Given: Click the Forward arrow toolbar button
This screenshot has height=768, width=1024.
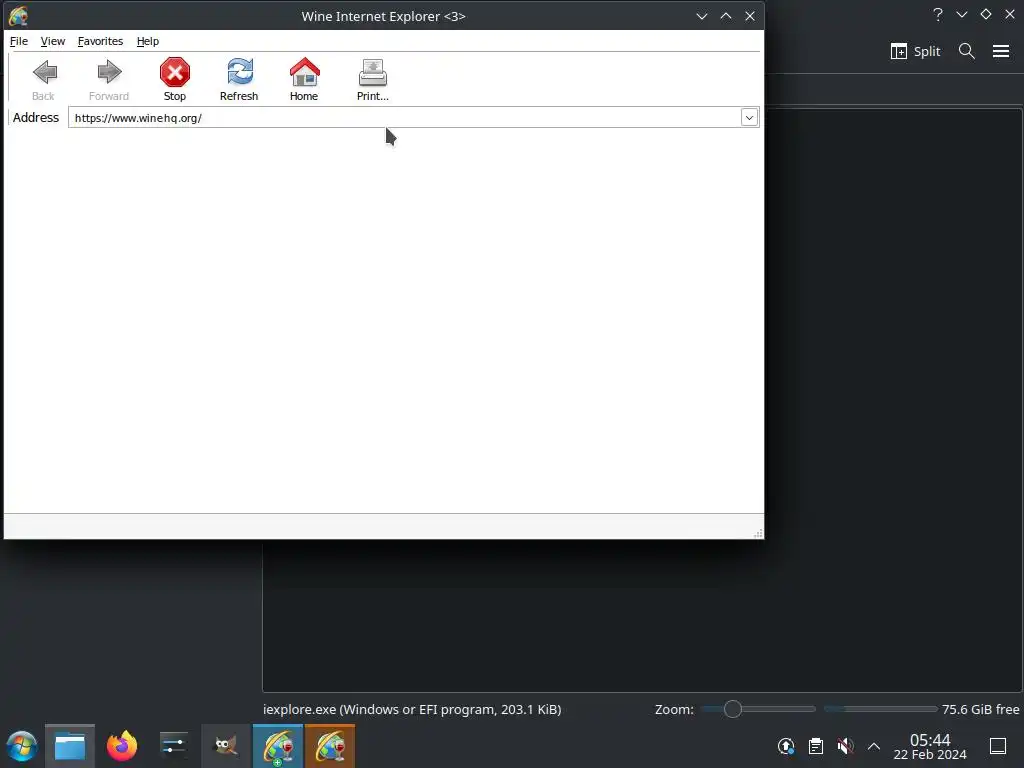Looking at the screenshot, I should 109,79.
